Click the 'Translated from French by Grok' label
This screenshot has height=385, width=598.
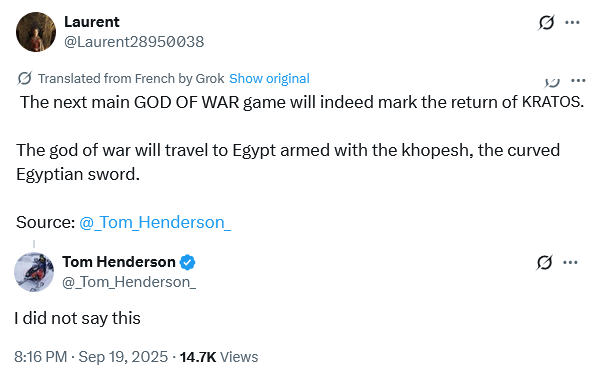pyautogui.click(x=131, y=78)
